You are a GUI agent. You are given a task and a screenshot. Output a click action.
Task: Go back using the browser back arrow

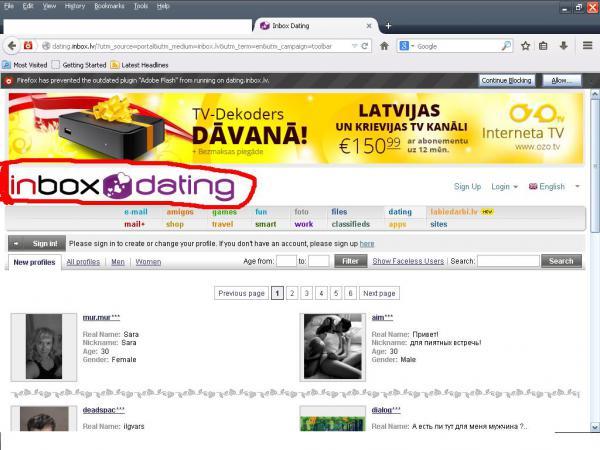12,46
